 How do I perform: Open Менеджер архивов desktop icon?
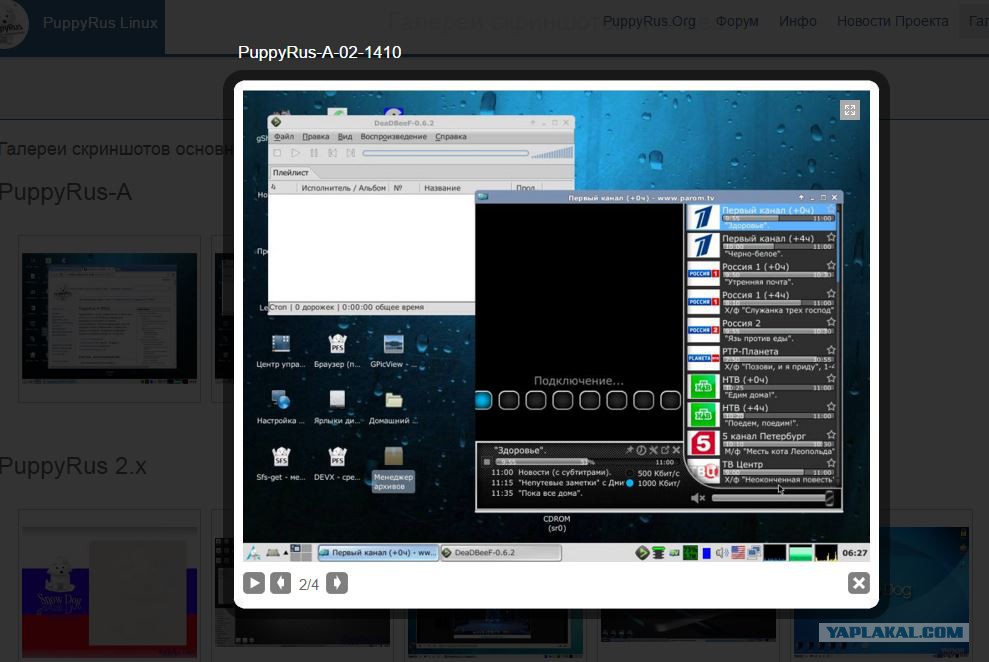(x=393, y=468)
